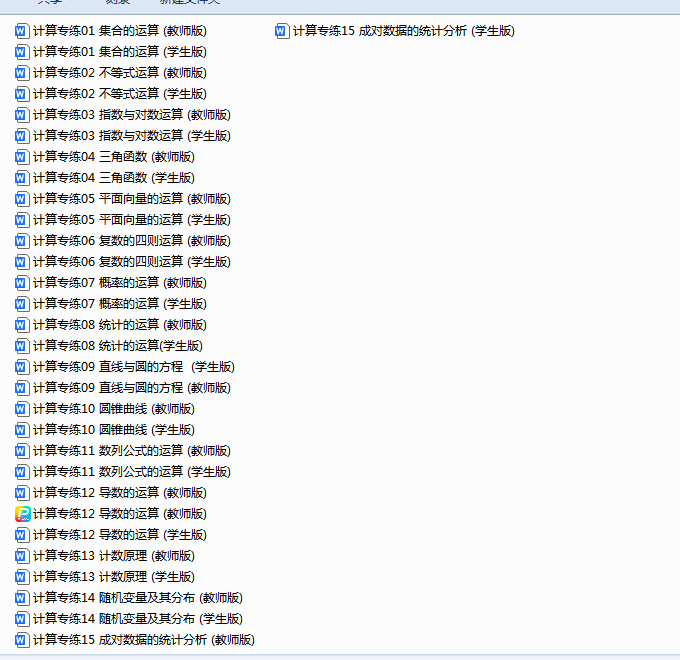Select file 计算专练14 随机变量及其分布 (学生版)
Screen dimensions: 680x660
point(137,619)
